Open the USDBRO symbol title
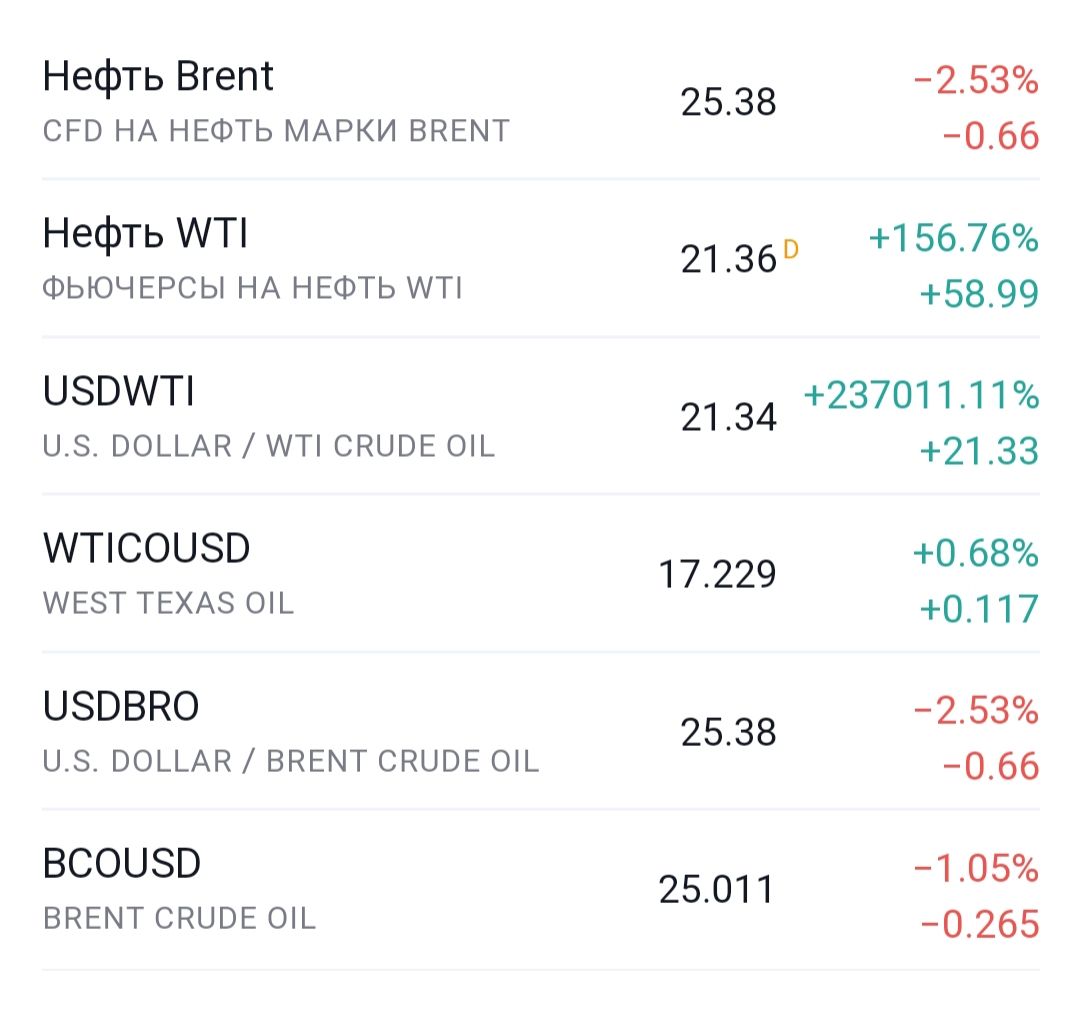The image size is (1080, 1020). 121,706
